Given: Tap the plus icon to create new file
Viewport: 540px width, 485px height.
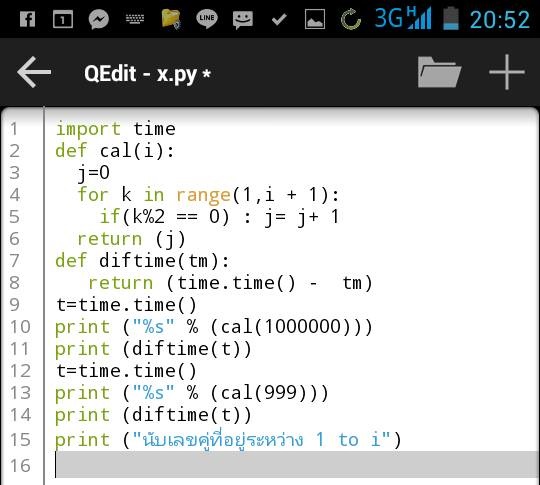Looking at the screenshot, I should (507, 72).
